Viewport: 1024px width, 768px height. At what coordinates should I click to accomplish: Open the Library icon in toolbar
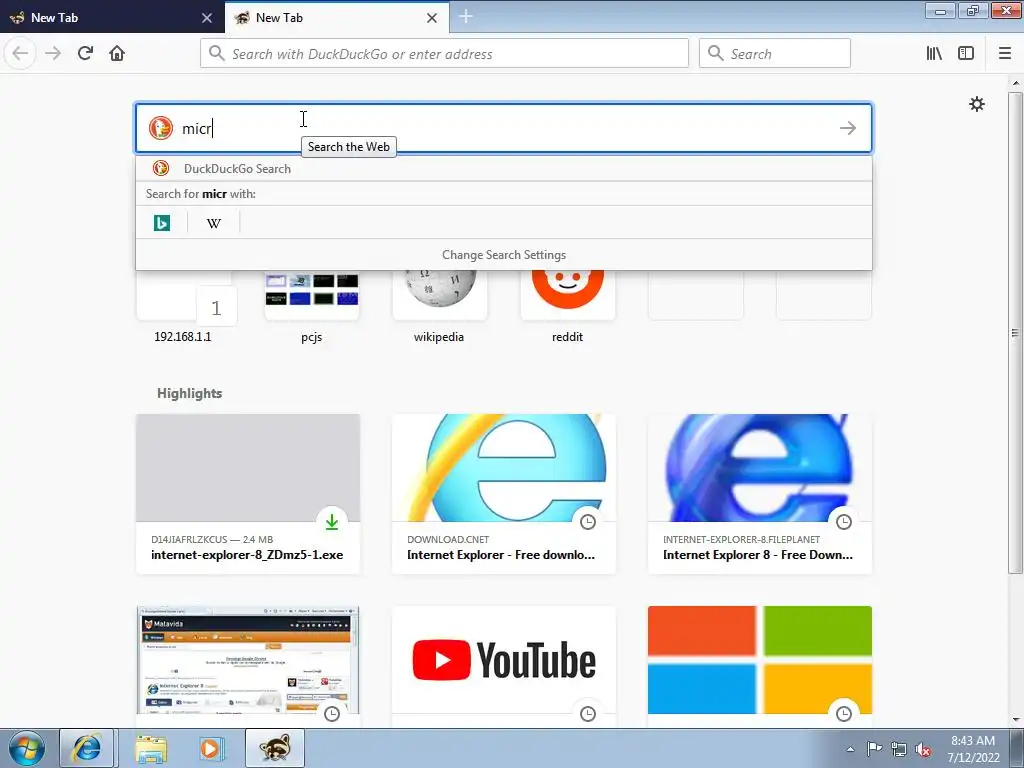934,54
